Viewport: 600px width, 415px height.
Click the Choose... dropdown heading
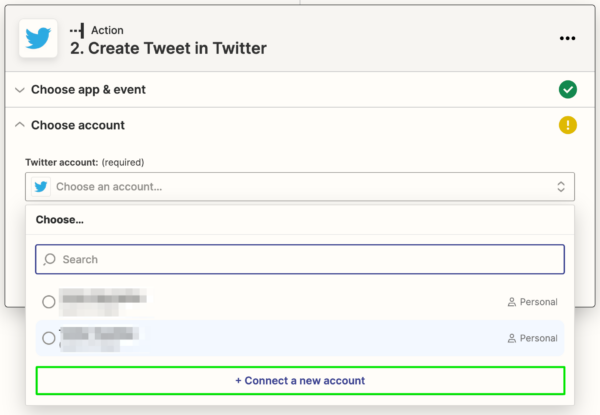click(x=60, y=220)
